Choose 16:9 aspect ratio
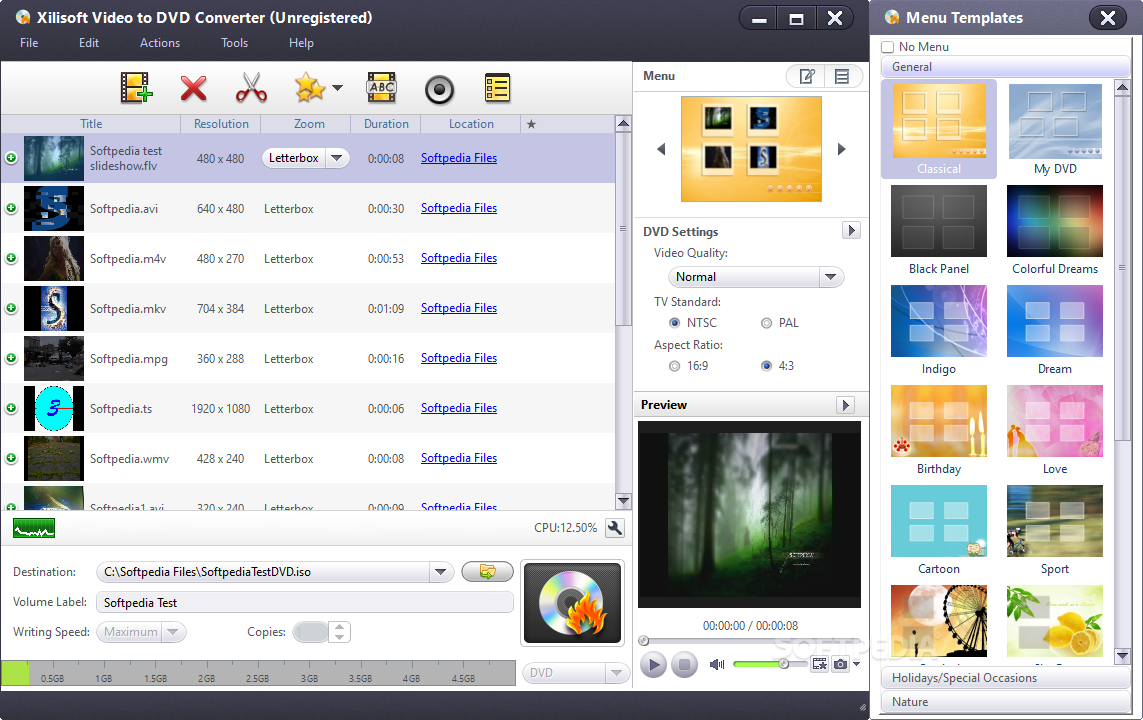This screenshot has height=720, width=1143. click(674, 366)
